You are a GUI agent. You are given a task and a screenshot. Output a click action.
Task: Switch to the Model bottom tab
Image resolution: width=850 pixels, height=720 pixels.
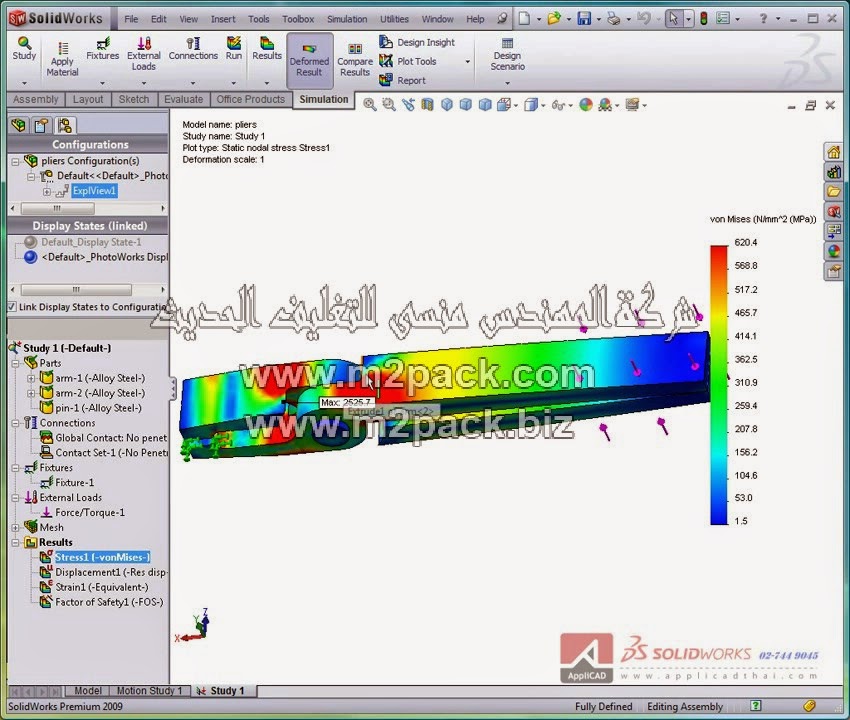point(88,691)
